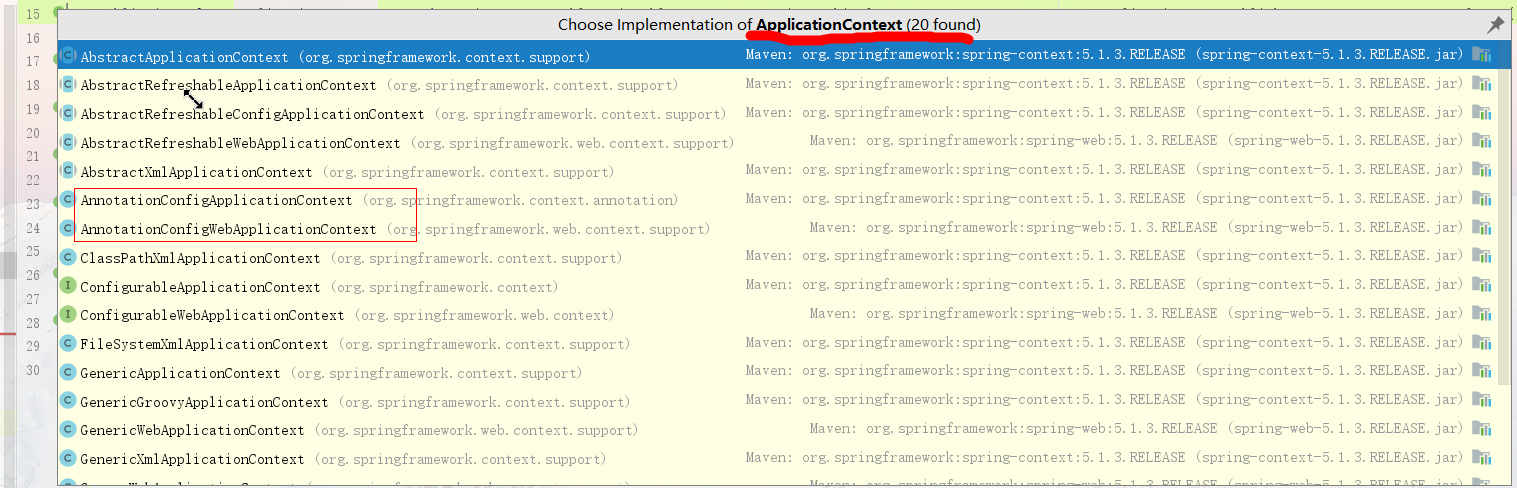The height and width of the screenshot is (488, 1517).
Task: Click the class icon beside AbstractApplicationContext
Action: click(68, 56)
